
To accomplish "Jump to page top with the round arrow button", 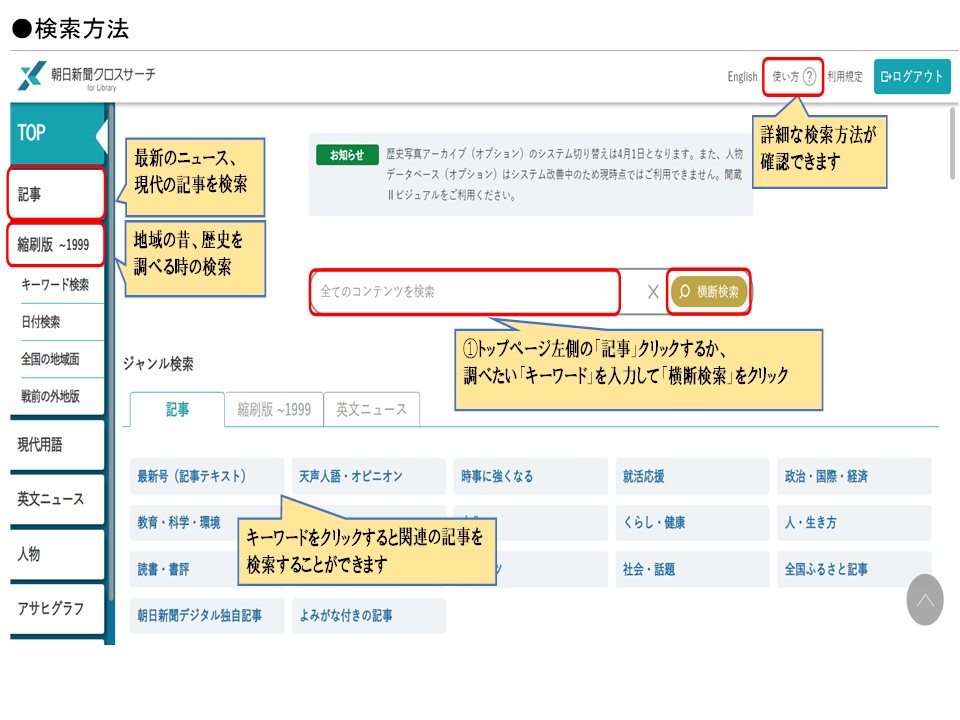I will (x=924, y=599).
